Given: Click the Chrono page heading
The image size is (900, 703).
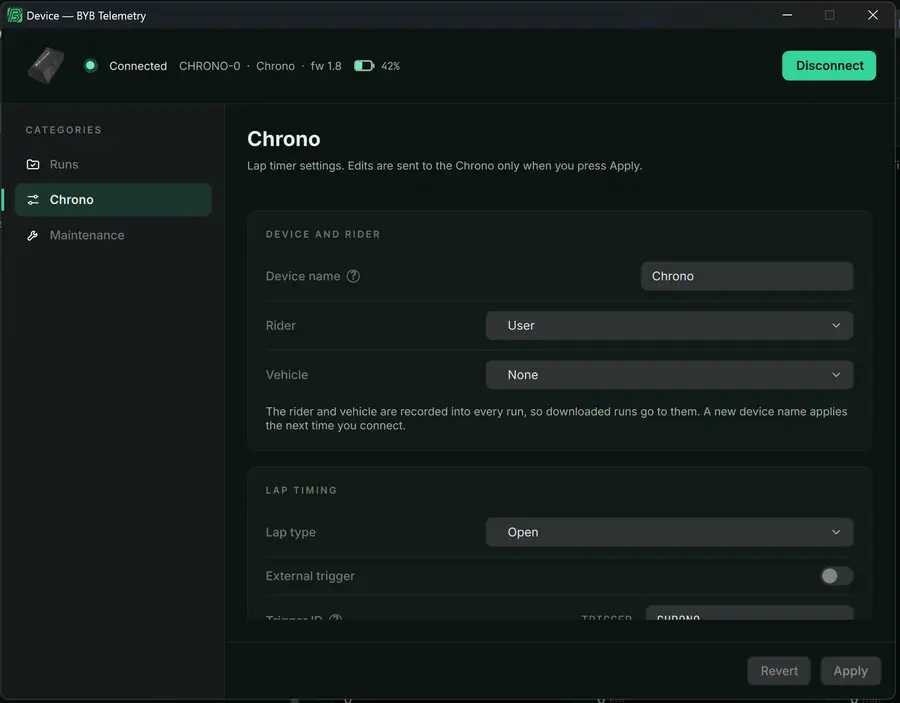Looking at the screenshot, I should click(284, 139).
